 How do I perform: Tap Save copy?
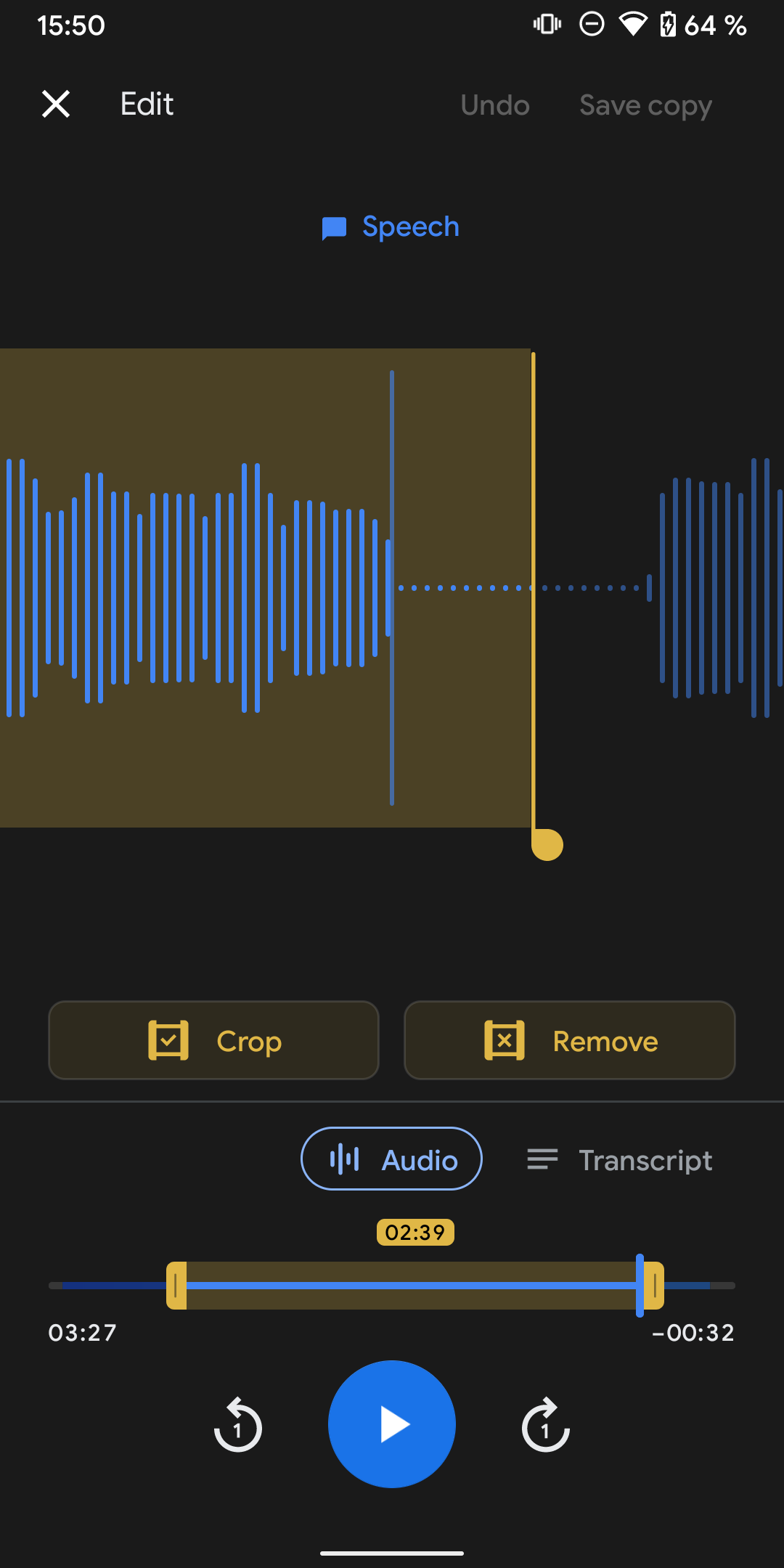point(645,105)
